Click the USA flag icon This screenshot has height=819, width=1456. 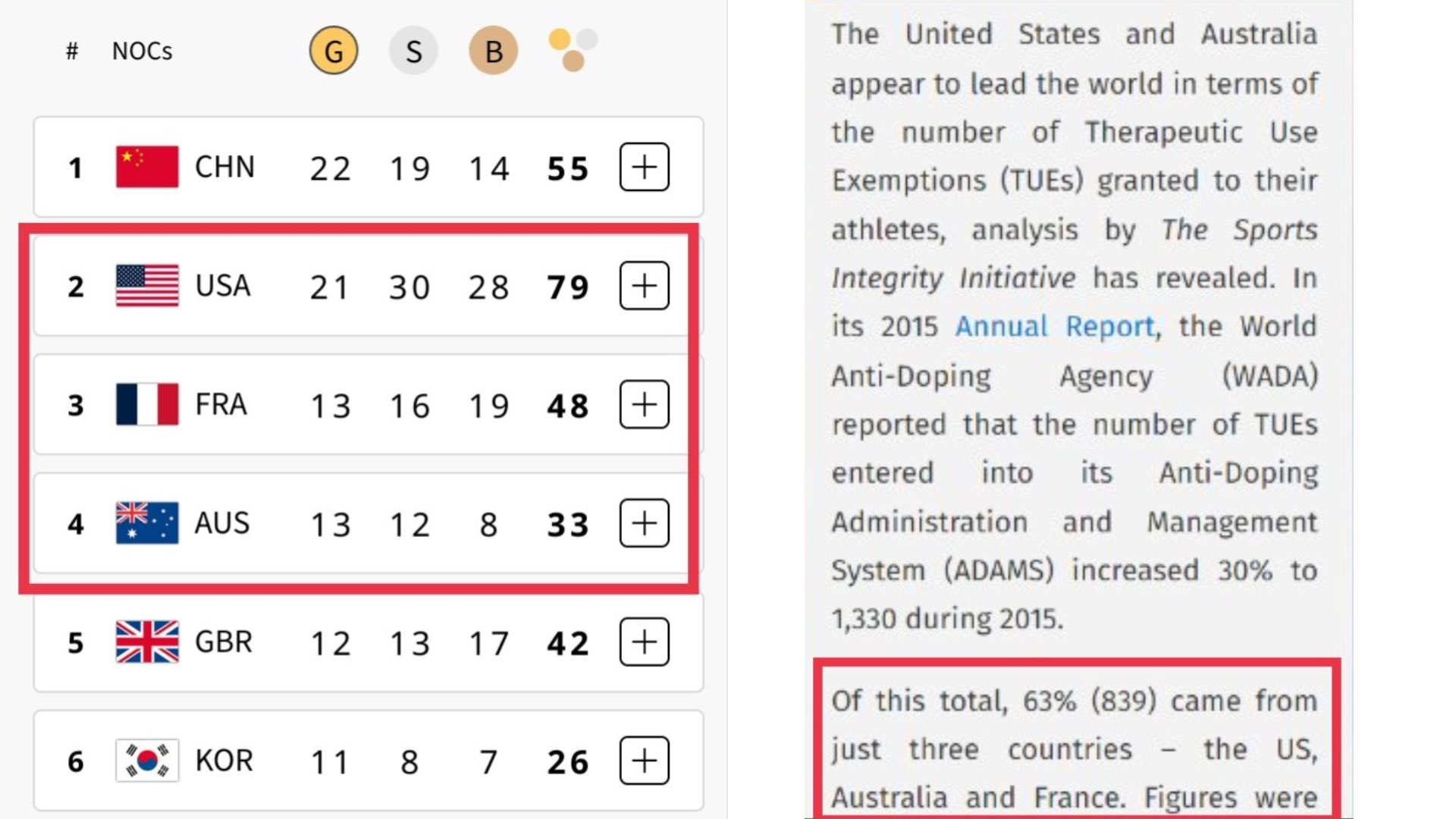[145, 286]
